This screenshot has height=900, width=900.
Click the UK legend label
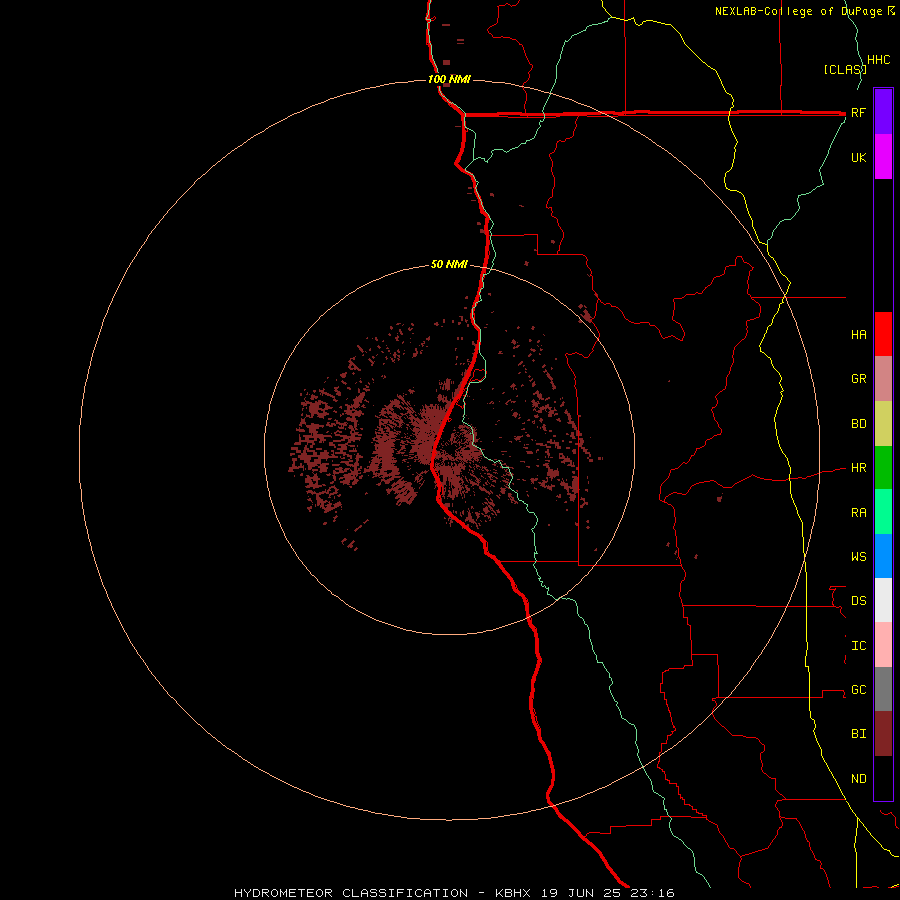point(858,157)
